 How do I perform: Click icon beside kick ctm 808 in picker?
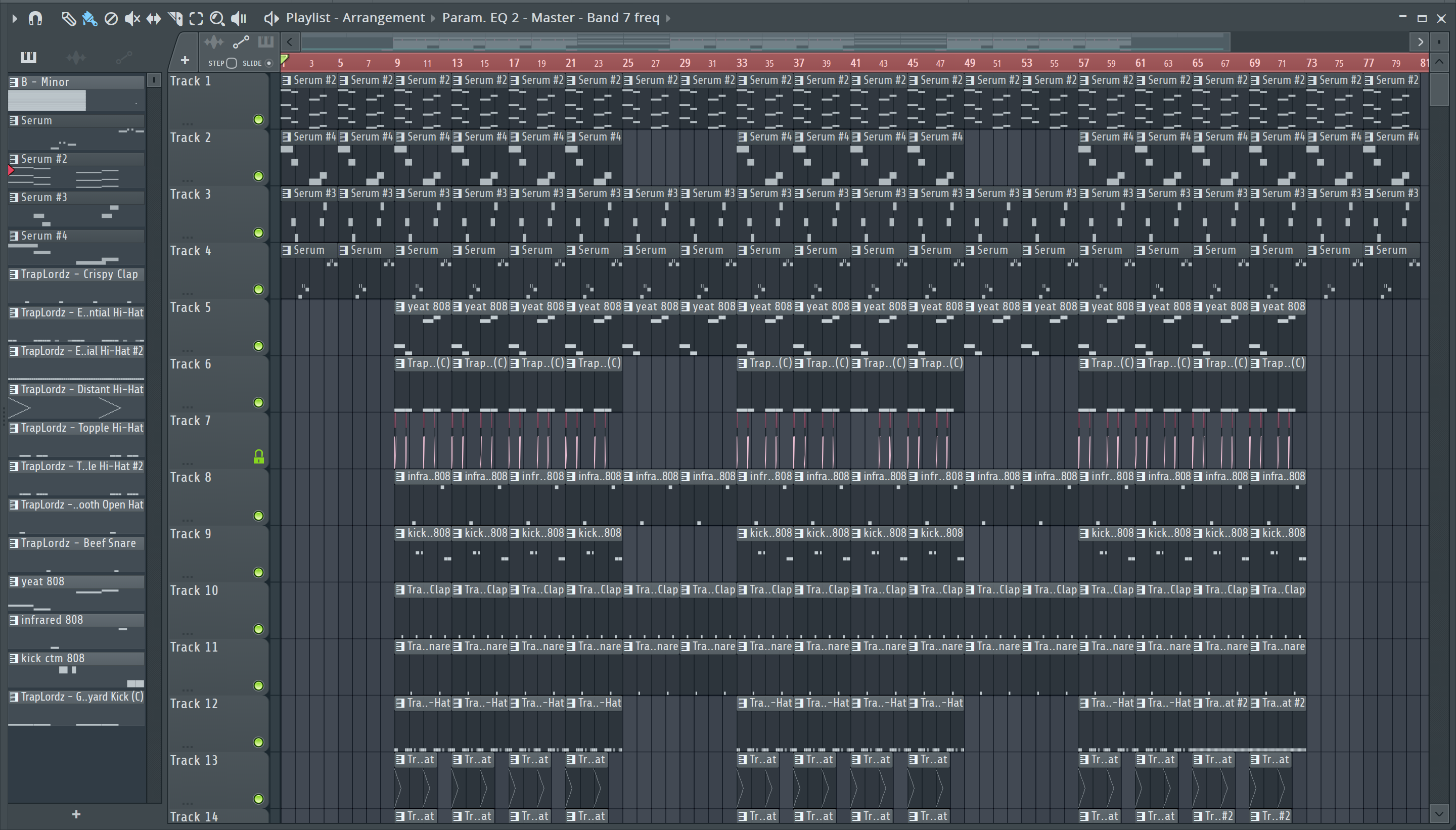point(14,659)
